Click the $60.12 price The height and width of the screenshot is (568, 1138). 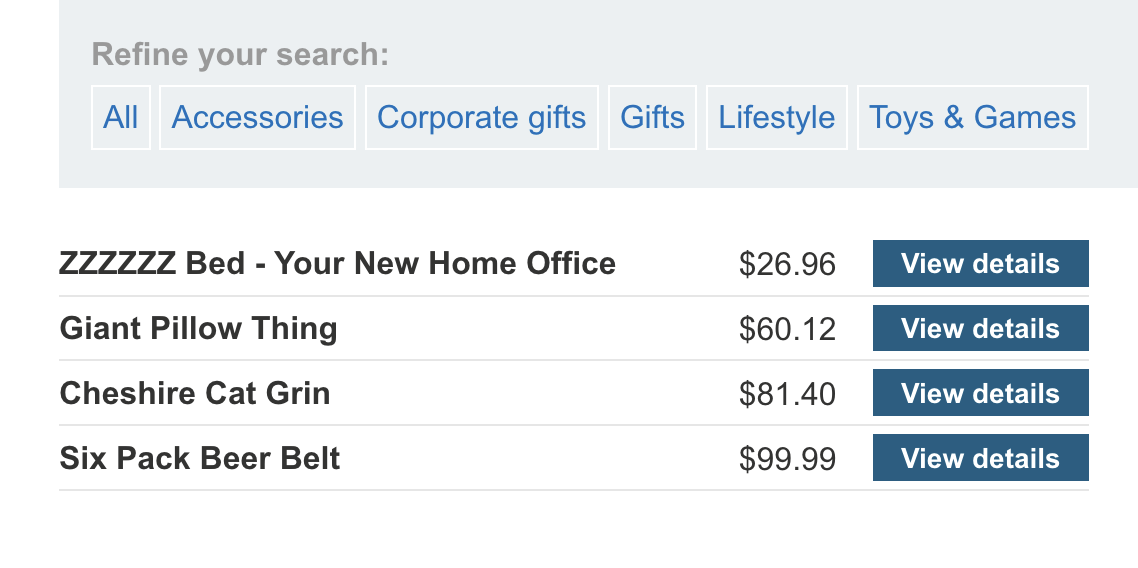[x=787, y=330]
